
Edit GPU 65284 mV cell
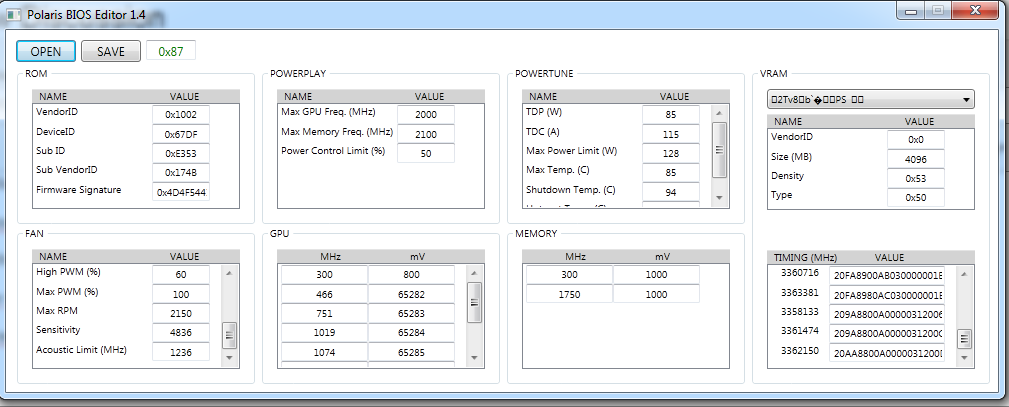412,333
